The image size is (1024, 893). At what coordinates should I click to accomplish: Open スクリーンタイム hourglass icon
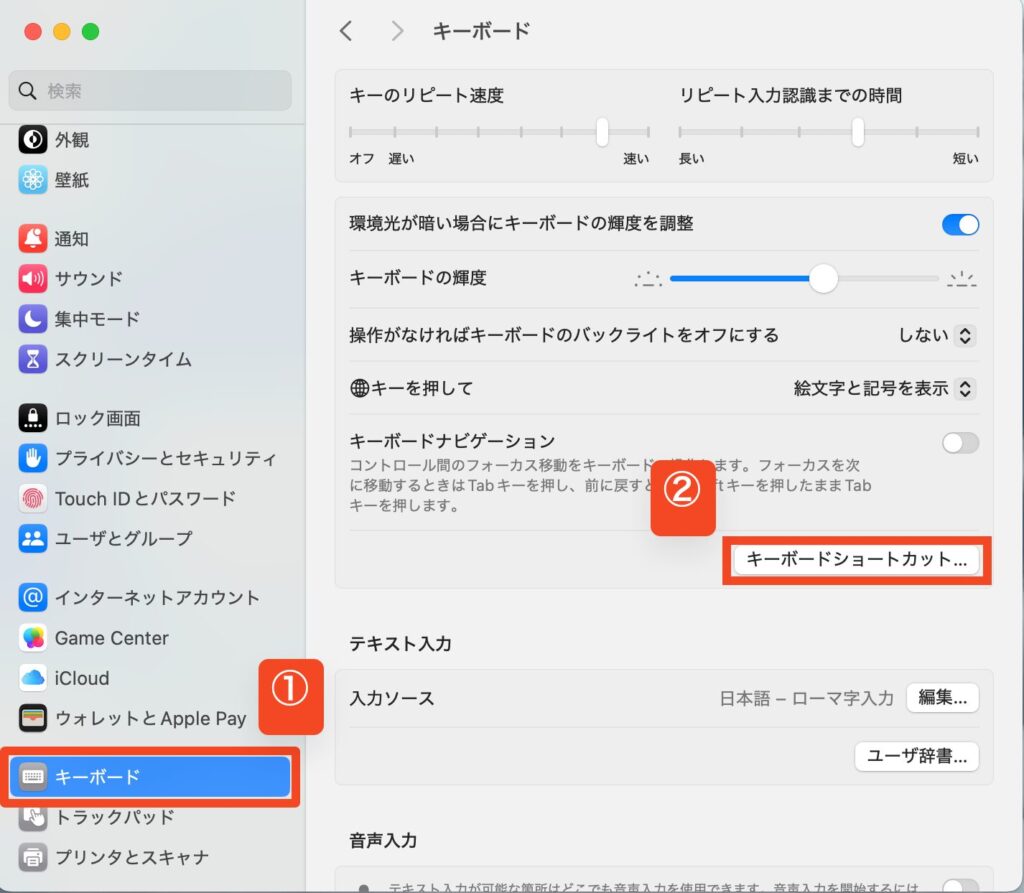pyautogui.click(x=33, y=359)
